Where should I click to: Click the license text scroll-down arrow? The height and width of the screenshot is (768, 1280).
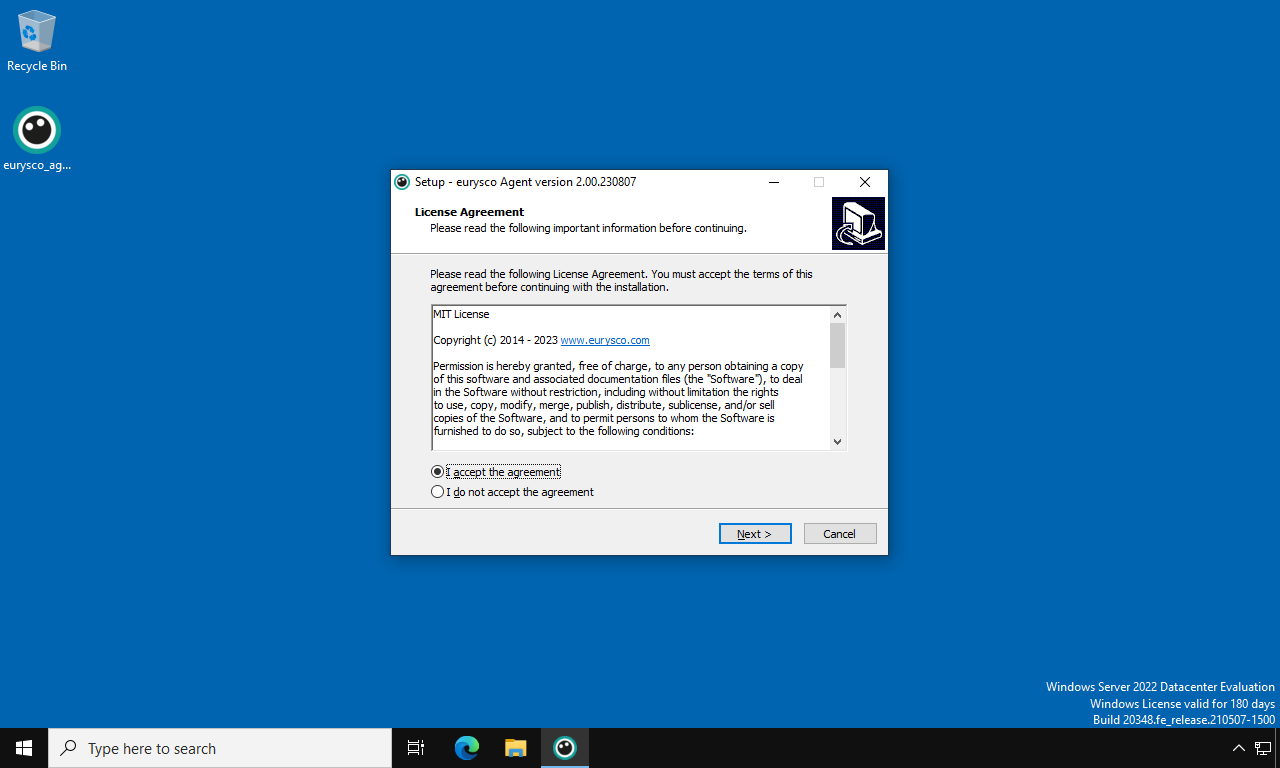838,441
